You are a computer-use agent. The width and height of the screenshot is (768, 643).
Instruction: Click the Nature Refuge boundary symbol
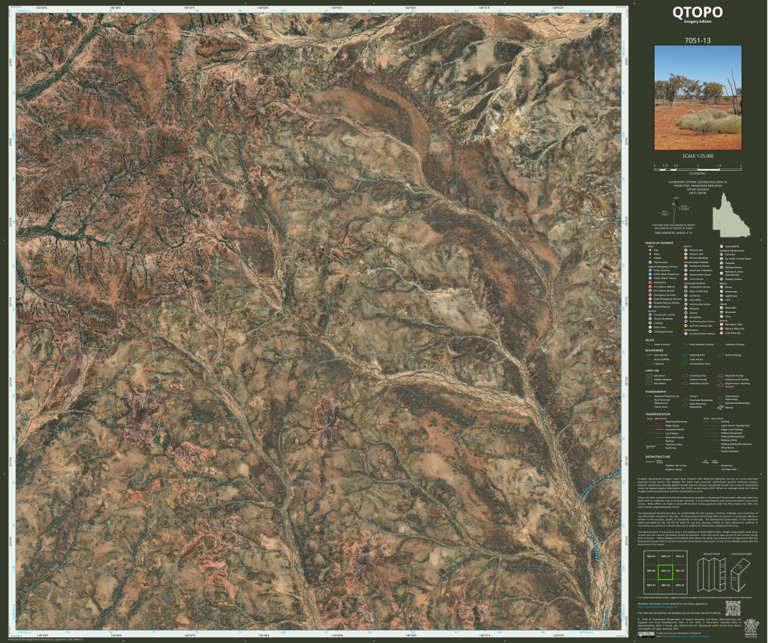(720, 355)
